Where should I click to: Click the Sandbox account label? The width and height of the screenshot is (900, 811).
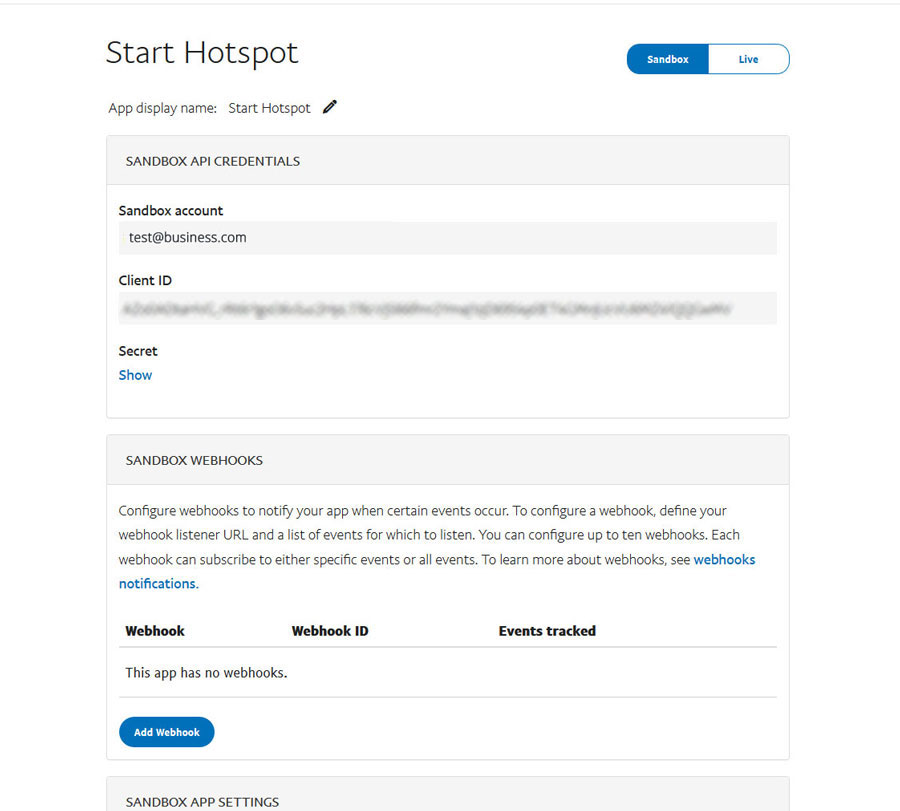(x=170, y=211)
